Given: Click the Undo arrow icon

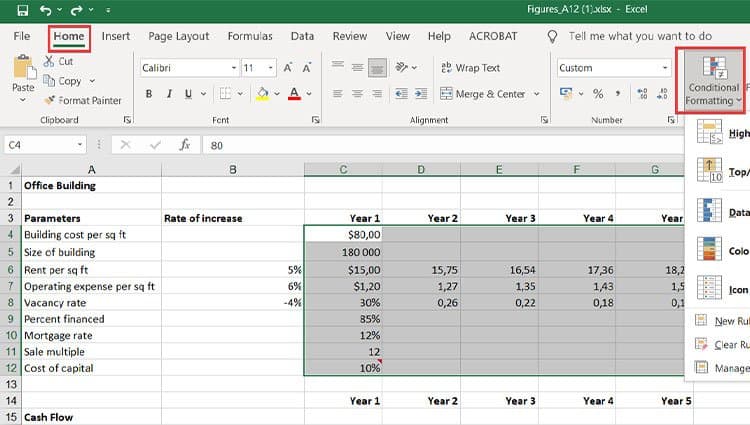Looking at the screenshot, I should pyautogui.click(x=45, y=10).
